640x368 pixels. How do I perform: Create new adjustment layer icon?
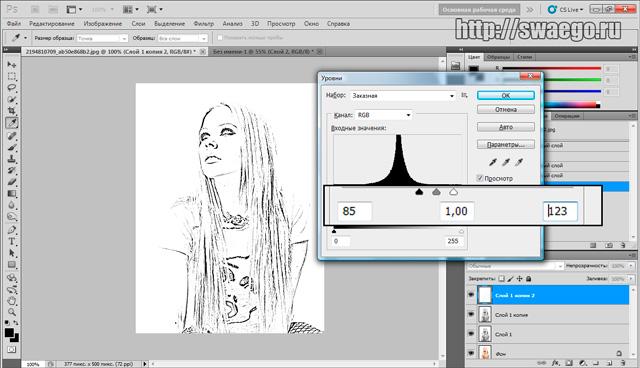click(x=582, y=363)
